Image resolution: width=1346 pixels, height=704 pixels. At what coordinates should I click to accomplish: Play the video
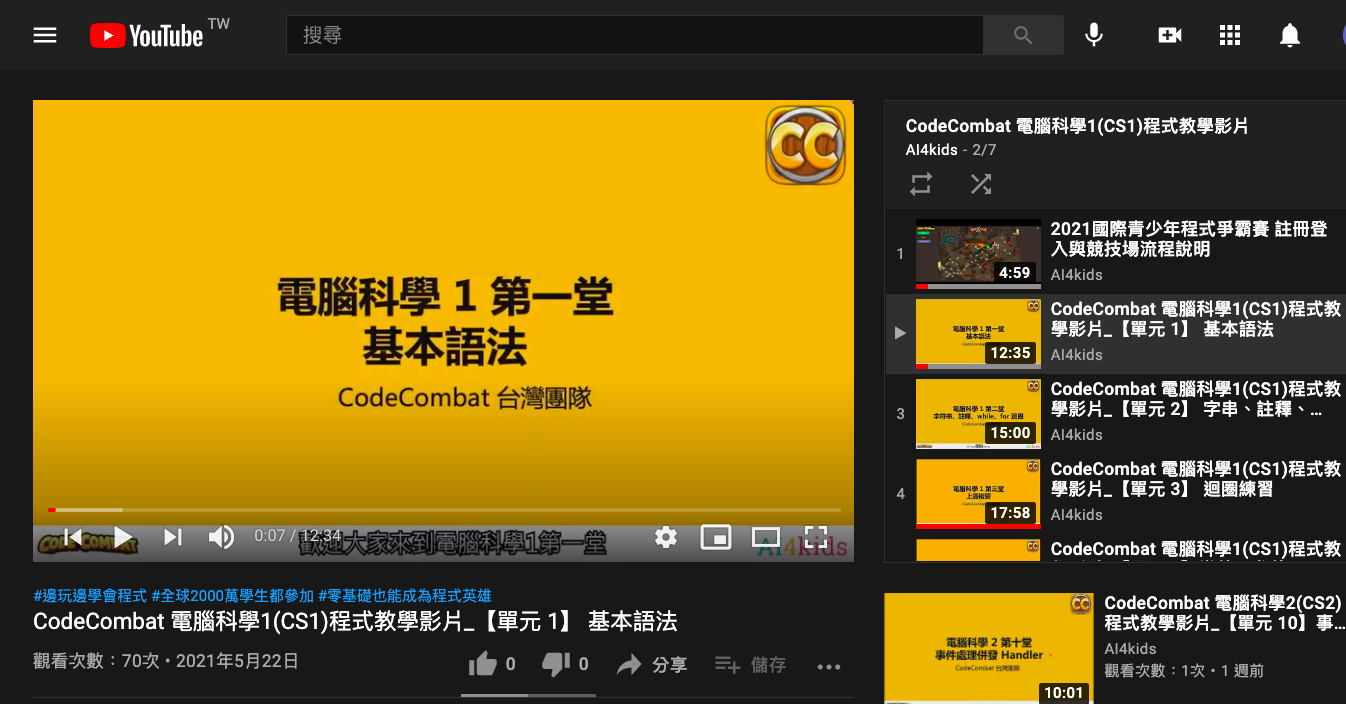pyautogui.click(x=122, y=537)
